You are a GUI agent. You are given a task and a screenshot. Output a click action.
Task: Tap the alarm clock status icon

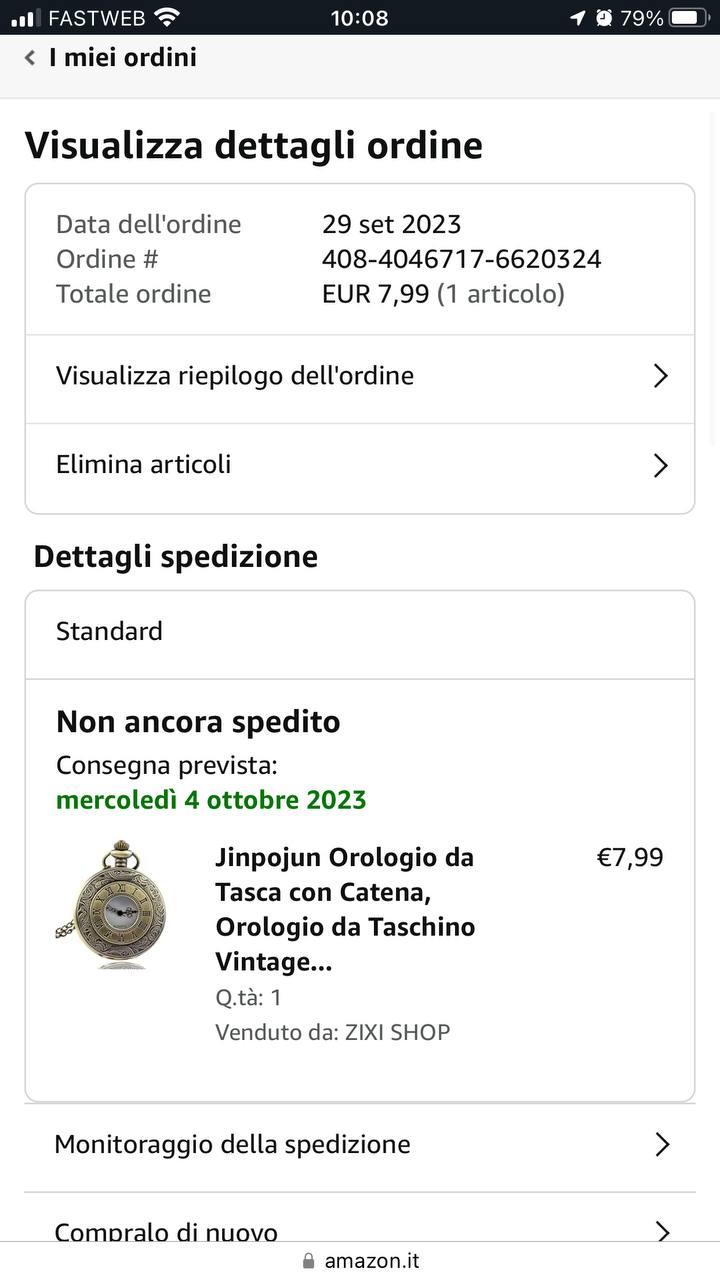[x=604, y=17]
